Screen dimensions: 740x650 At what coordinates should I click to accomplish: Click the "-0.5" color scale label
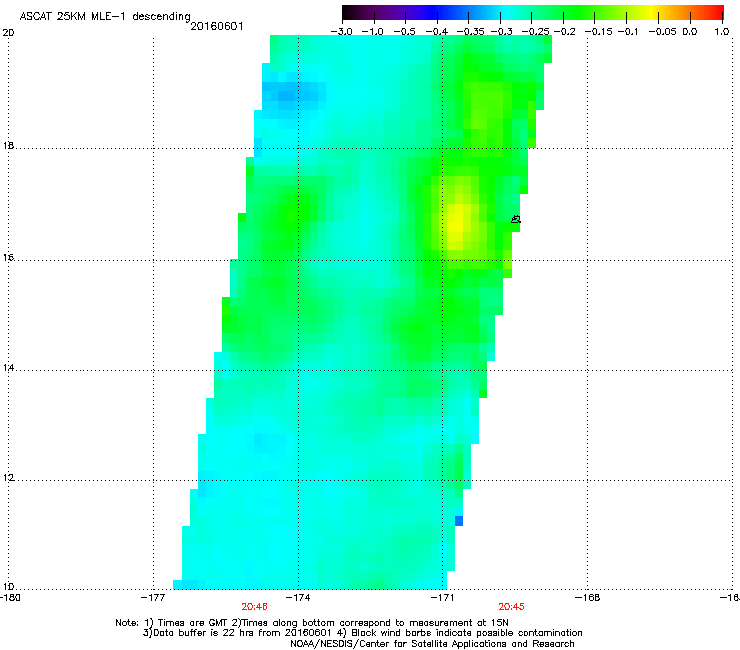pyautogui.click(x=404, y=32)
